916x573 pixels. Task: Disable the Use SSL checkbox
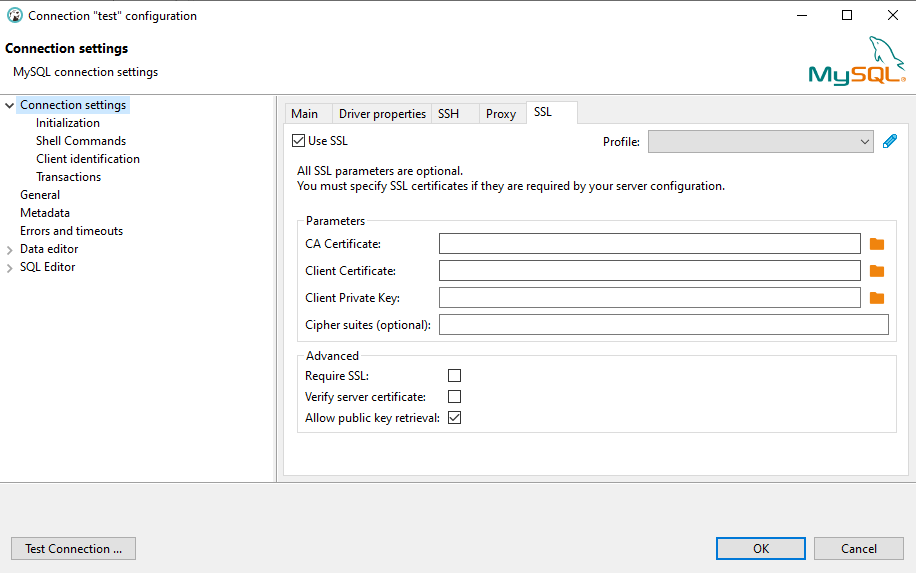coord(299,141)
